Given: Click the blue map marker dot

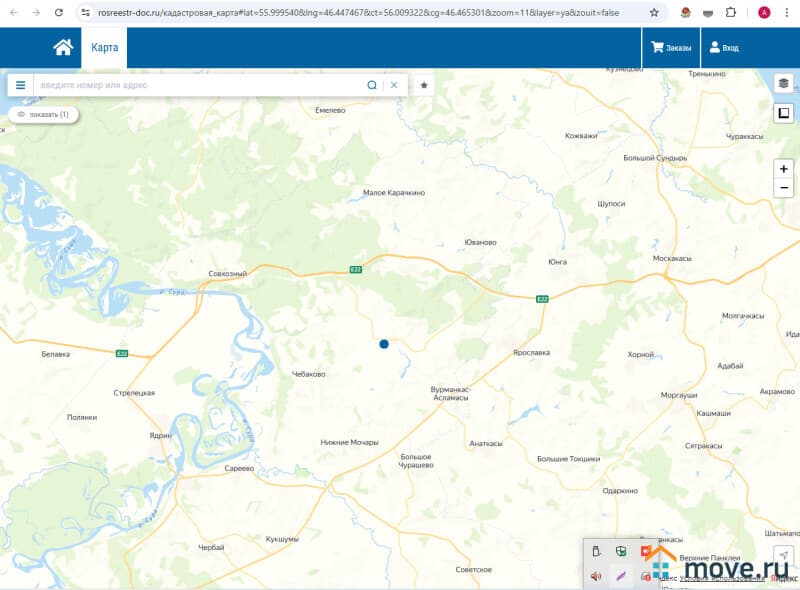Looking at the screenshot, I should click(384, 344).
